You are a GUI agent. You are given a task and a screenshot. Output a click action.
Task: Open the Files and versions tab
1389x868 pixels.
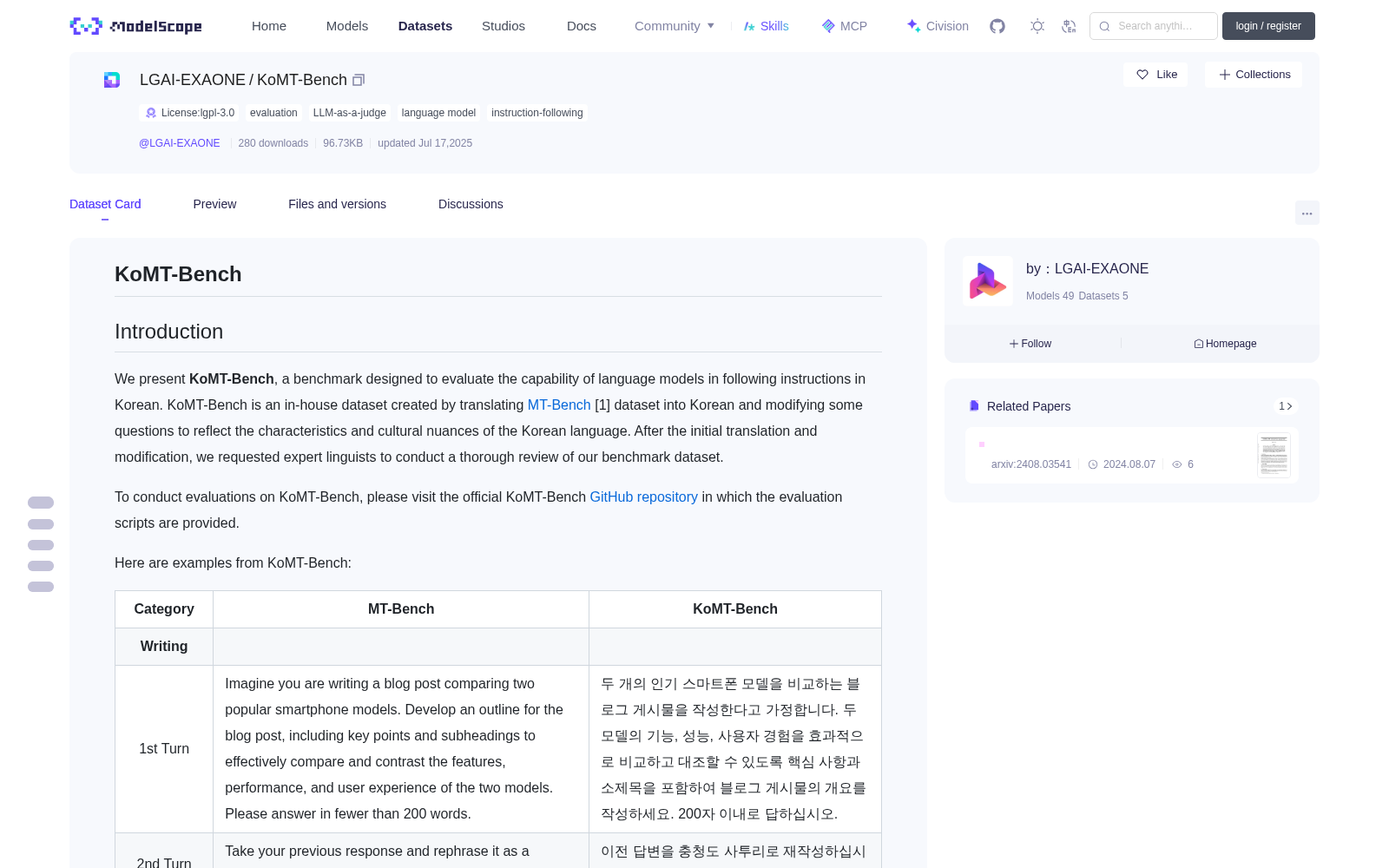(337, 204)
